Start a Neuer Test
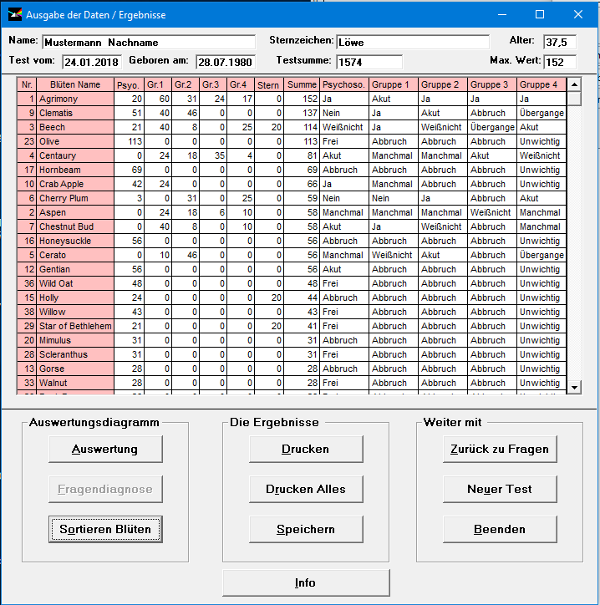 point(500,489)
